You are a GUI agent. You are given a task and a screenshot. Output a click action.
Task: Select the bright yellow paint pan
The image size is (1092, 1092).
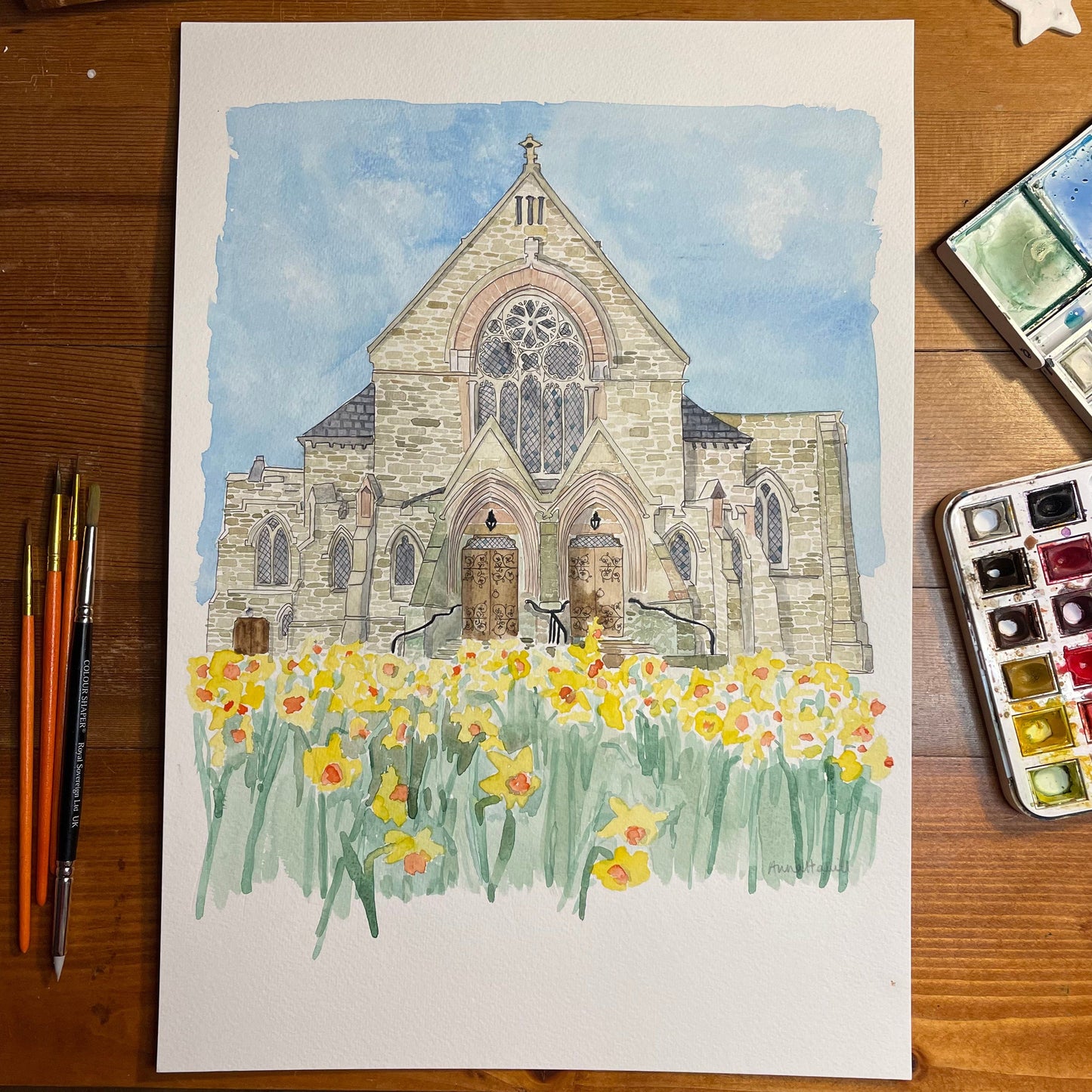coord(1043,731)
